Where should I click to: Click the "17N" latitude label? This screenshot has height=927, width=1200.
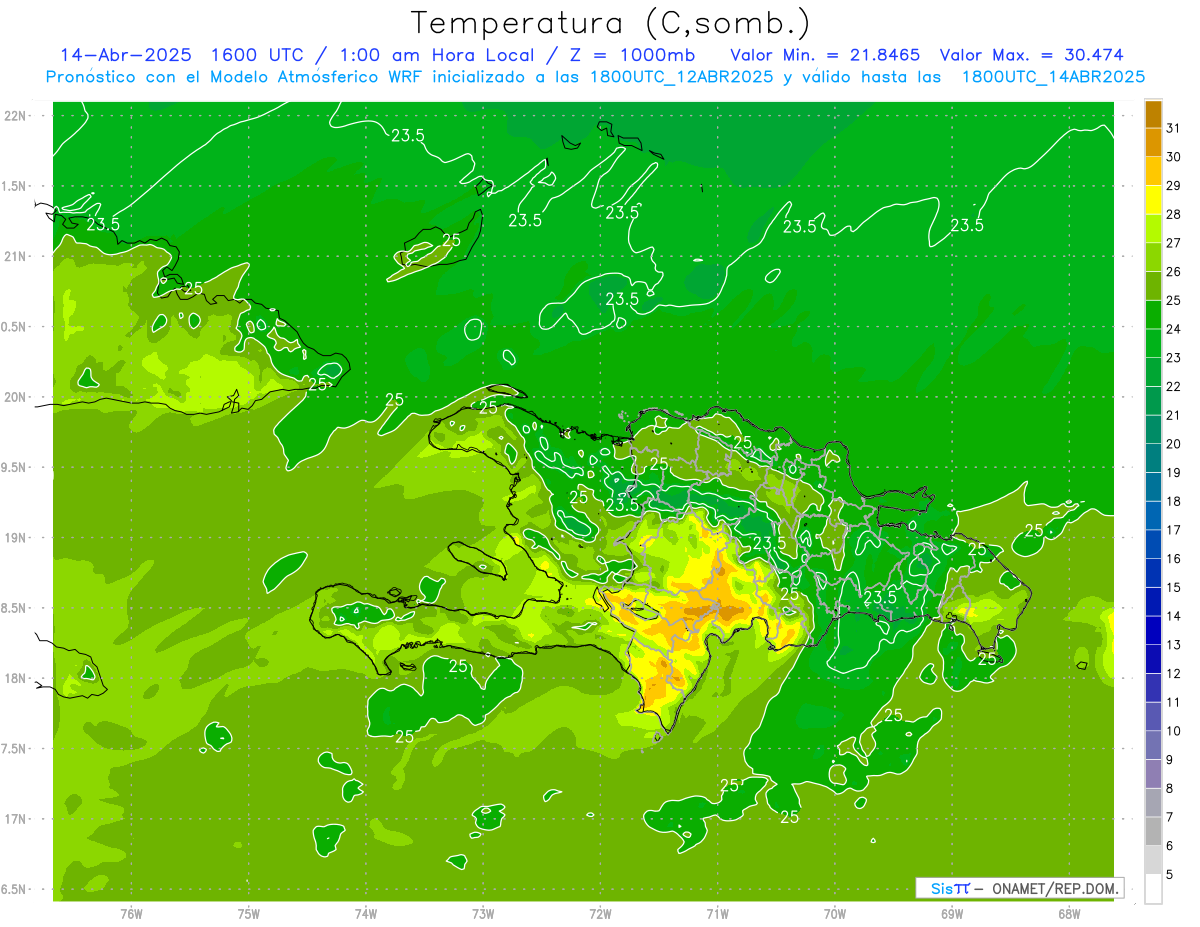[16, 819]
